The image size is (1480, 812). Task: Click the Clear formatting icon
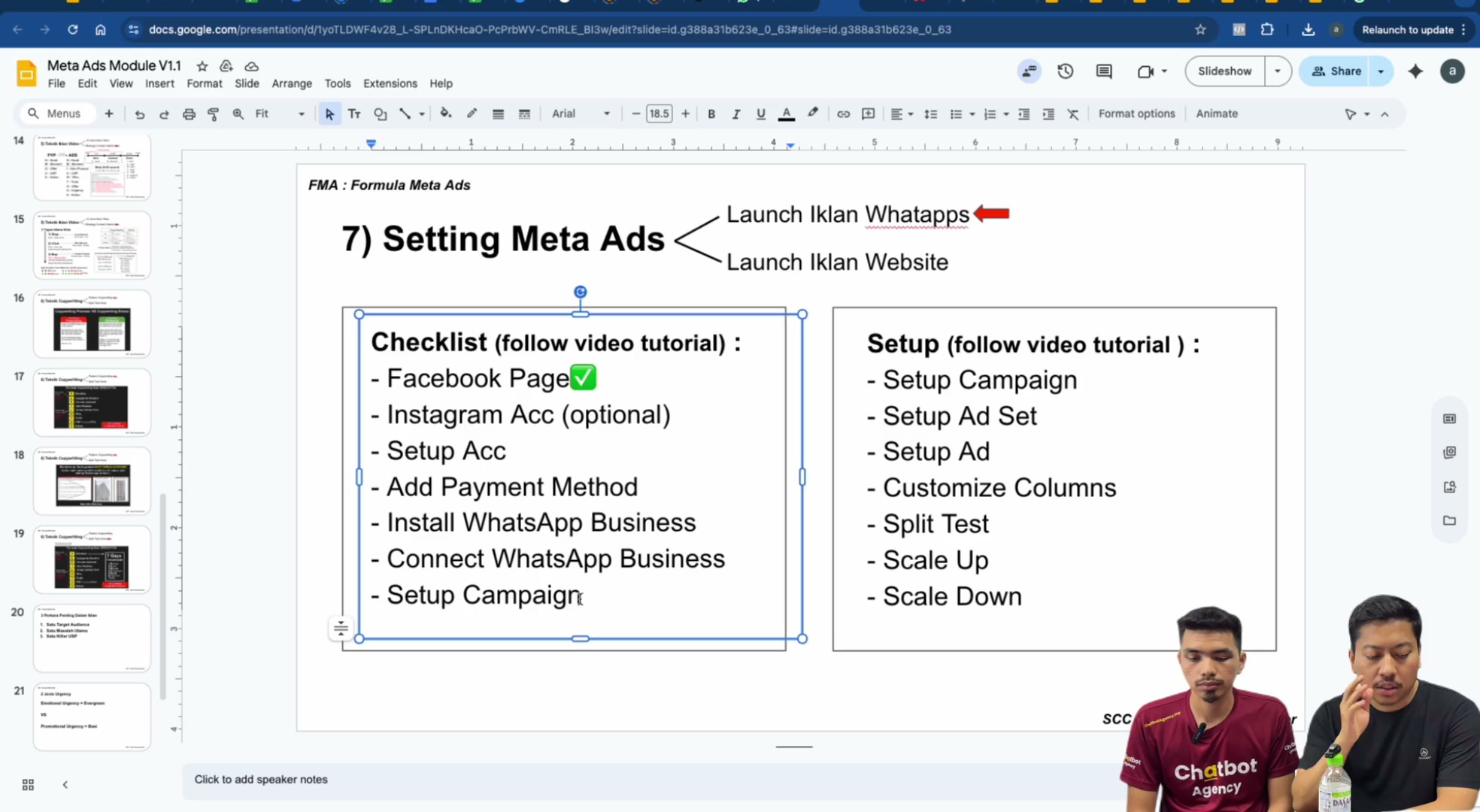click(x=1073, y=114)
